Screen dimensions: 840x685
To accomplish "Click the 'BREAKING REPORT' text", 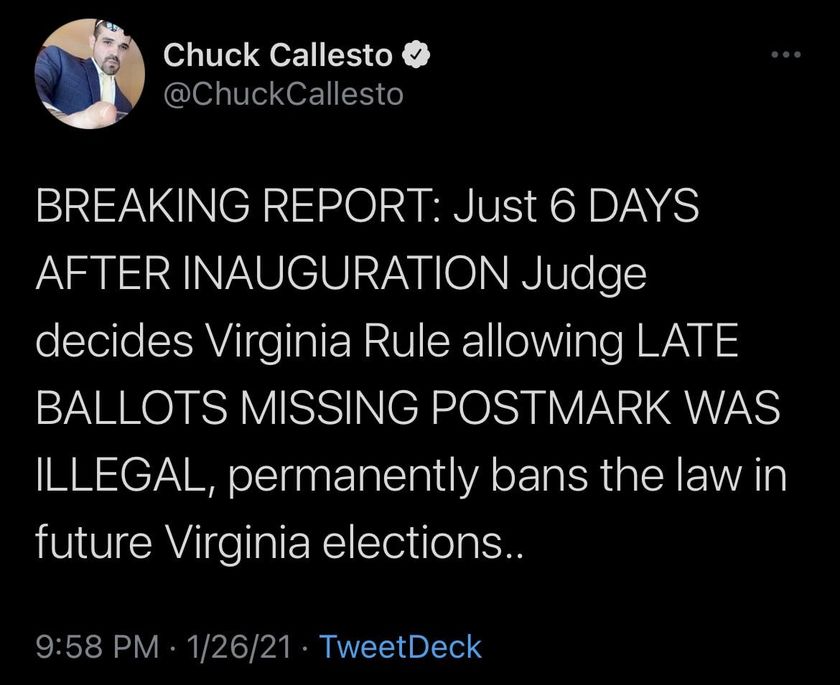I will [239, 206].
